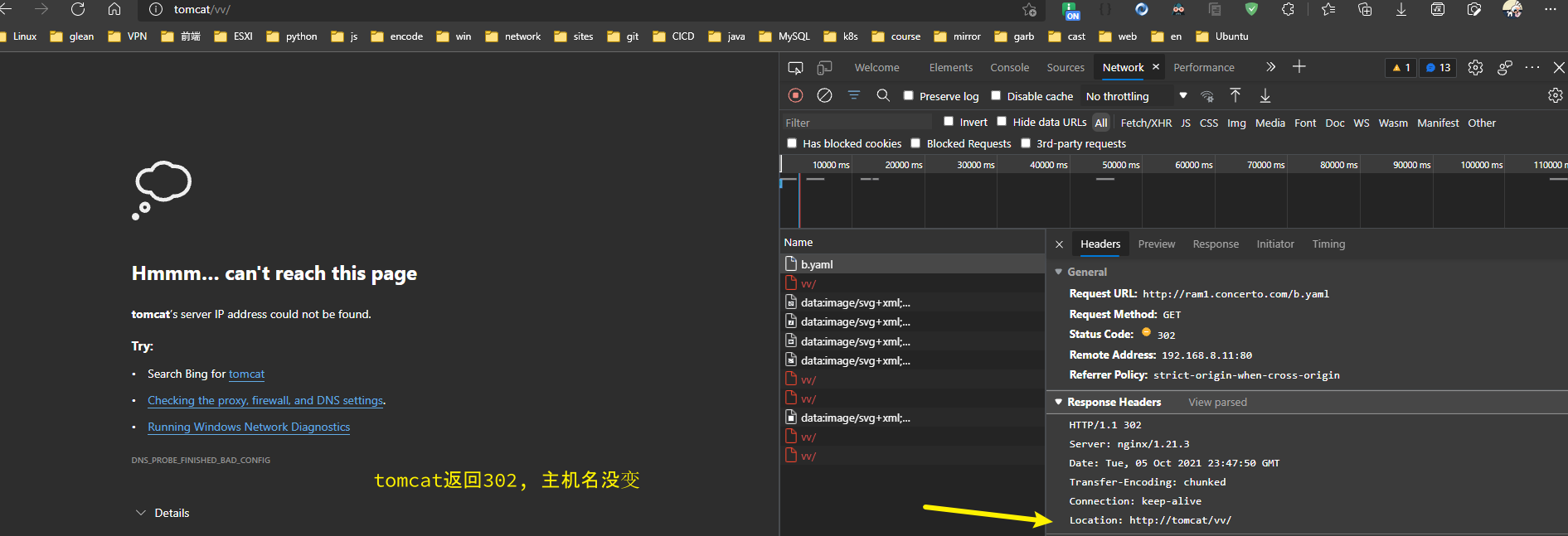Open browser Collections
This screenshot has width=1568, height=536.
point(1365,9)
